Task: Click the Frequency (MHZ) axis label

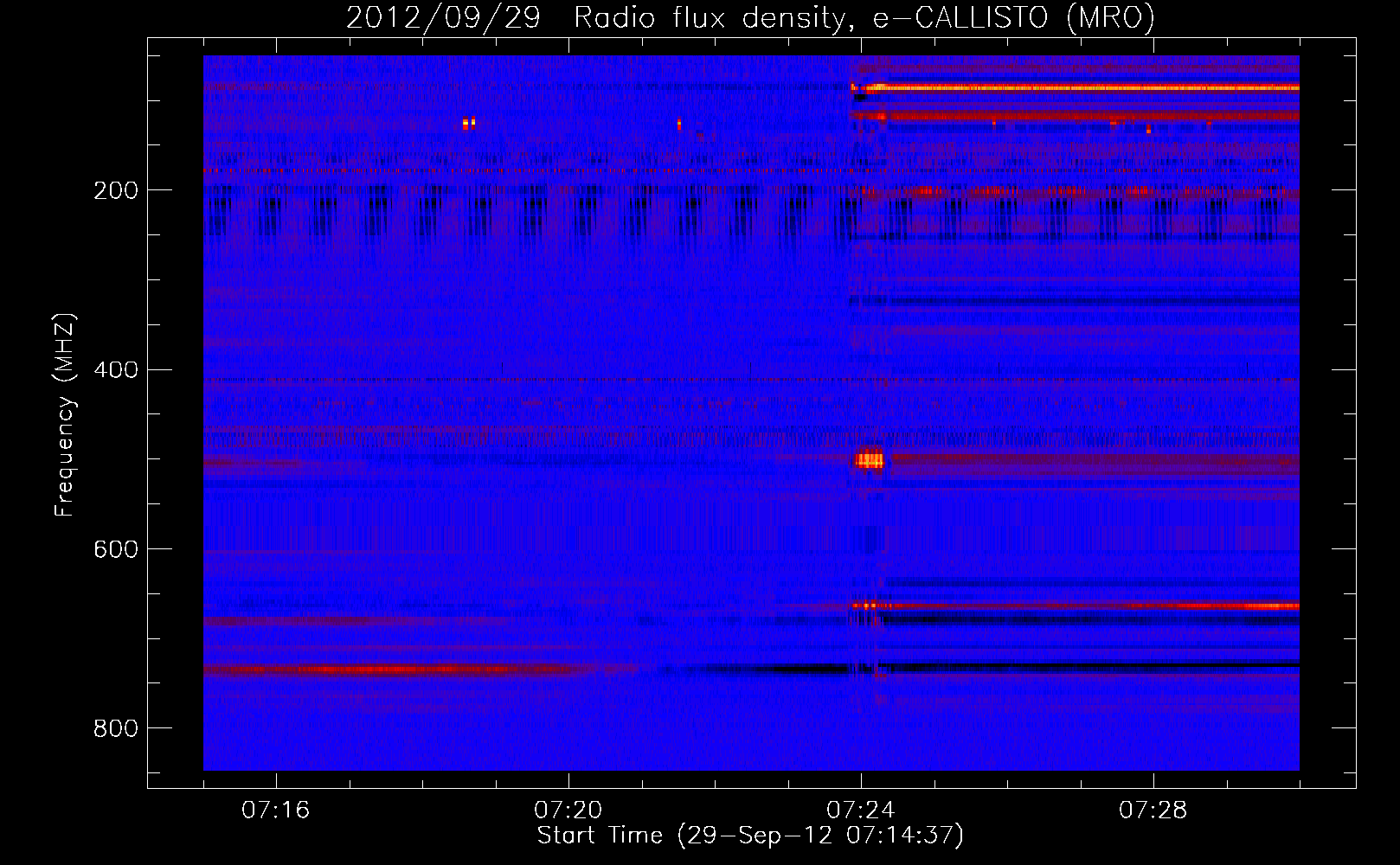Action: coord(65,415)
